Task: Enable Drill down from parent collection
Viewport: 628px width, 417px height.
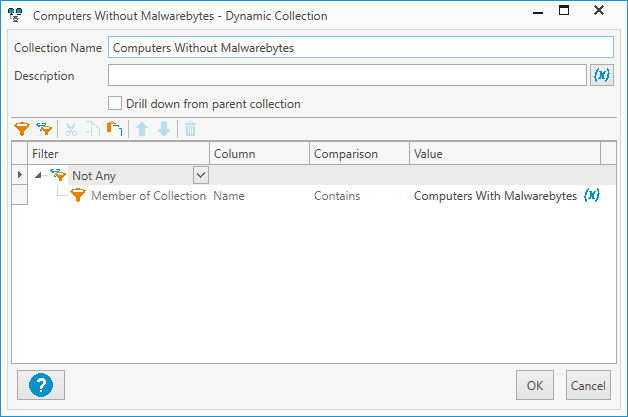Action: [x=115, y=103]
